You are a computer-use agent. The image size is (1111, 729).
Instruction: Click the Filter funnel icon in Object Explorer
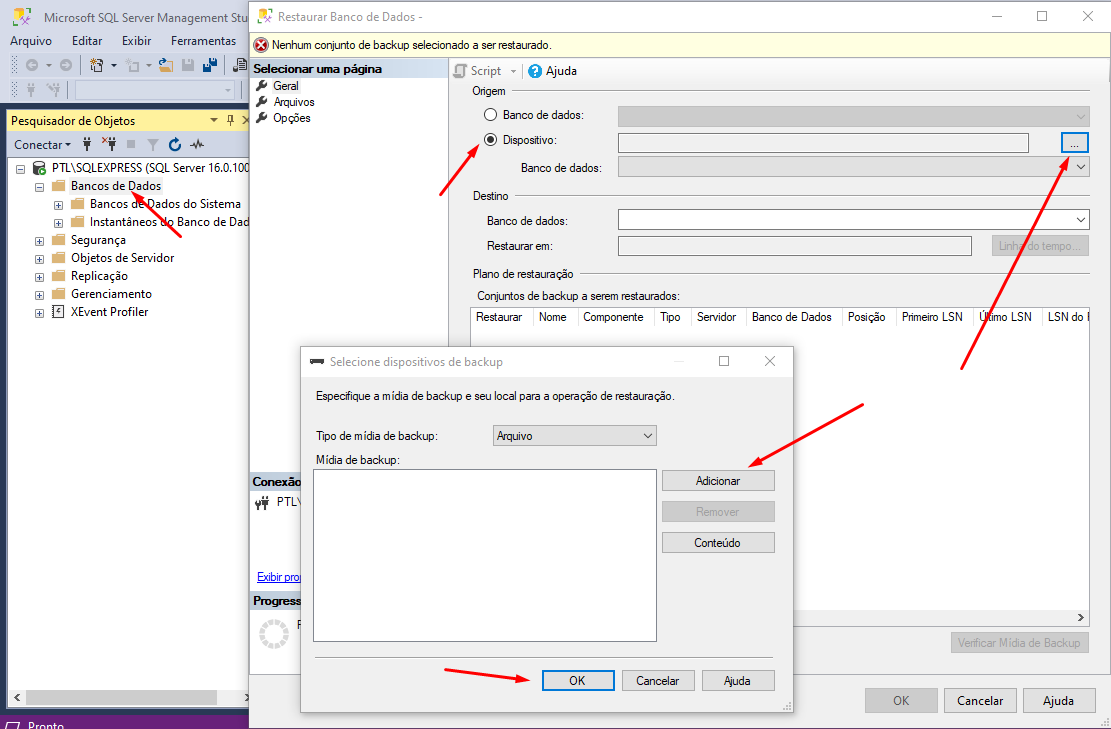click(x=152, y=145)
